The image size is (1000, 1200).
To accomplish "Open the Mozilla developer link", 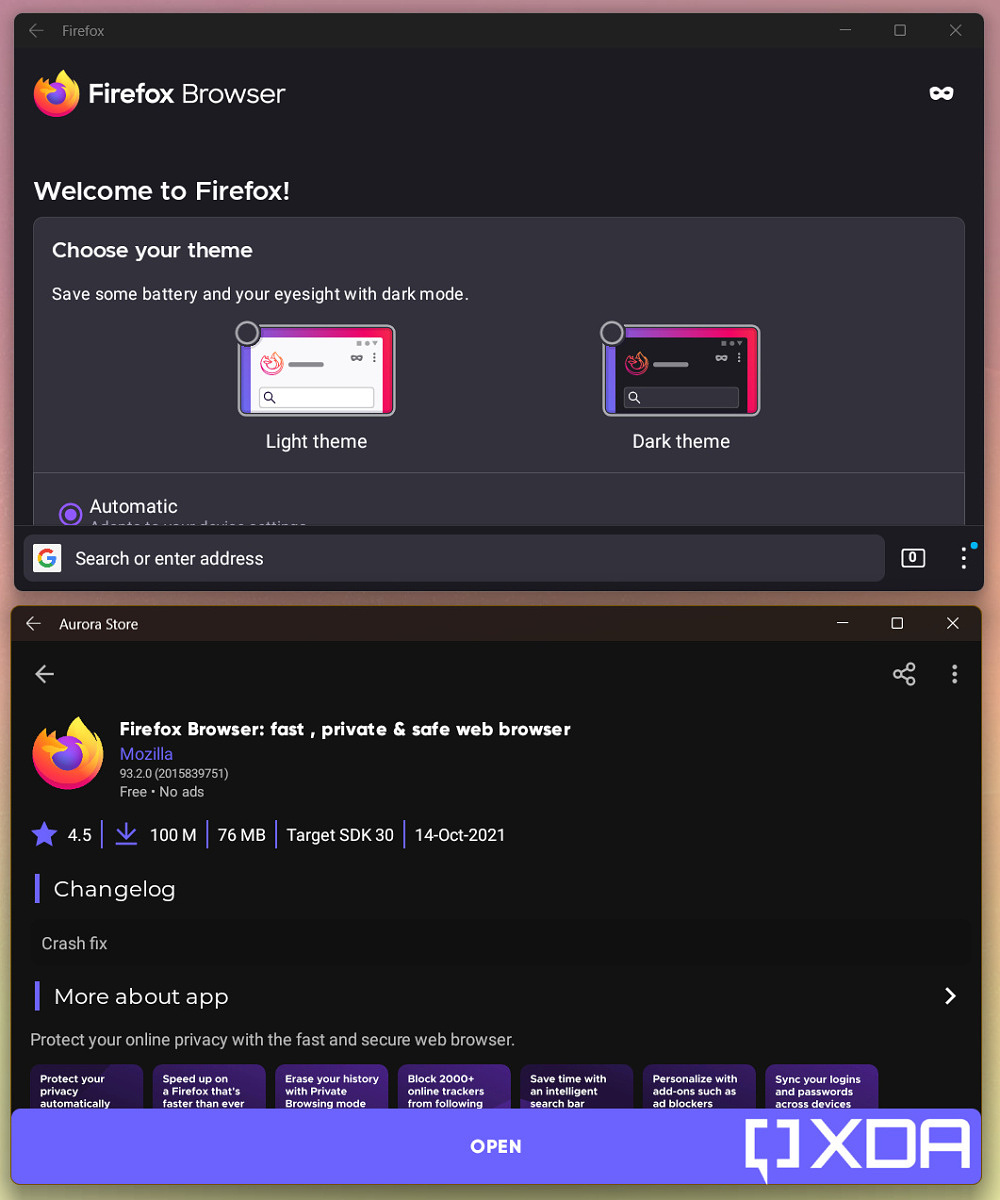I will pos(146,754).
